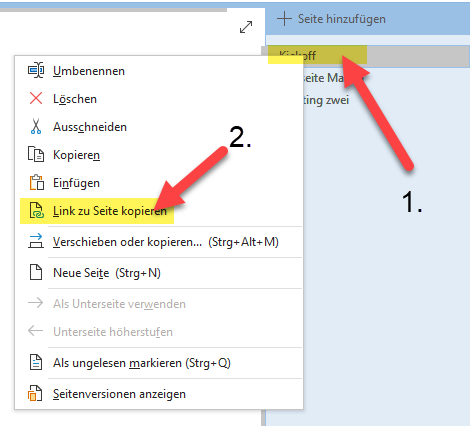Image resolution: width=470 pixels, height=426 pixels.
Task: Click the Kopieren pages icon
Action: (36, 155)
